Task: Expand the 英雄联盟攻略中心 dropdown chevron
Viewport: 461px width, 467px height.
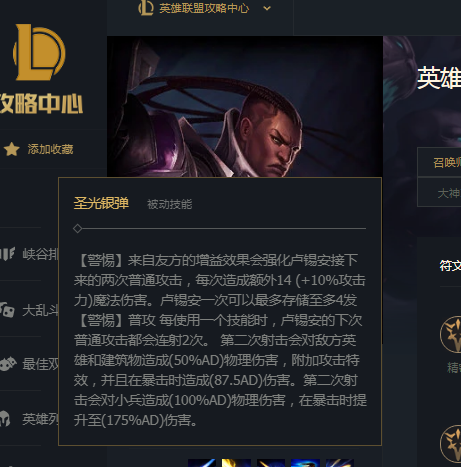Action: pos(267,8)
